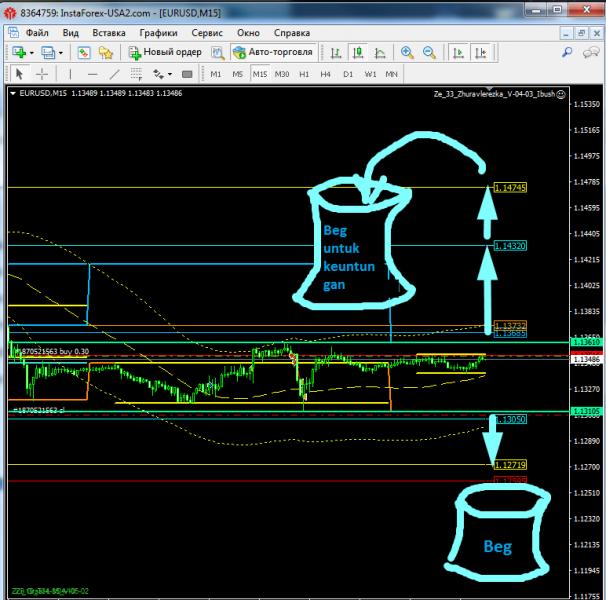Open the Файл menu

click(37, 33)
